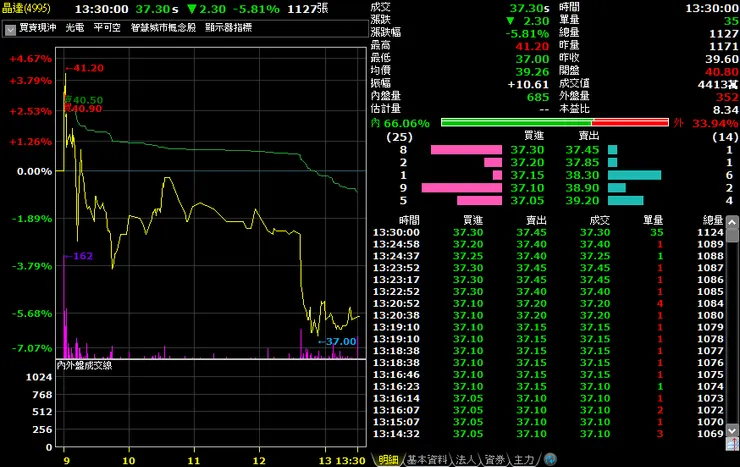This screenshot has height=467, width=740.
Task: Click total volume 1124 in first trade row
Action: 710,233
